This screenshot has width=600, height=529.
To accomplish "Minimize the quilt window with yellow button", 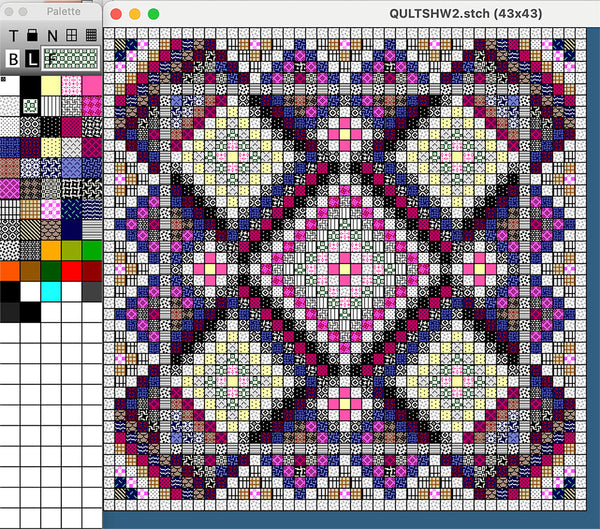I will [135, 14].
